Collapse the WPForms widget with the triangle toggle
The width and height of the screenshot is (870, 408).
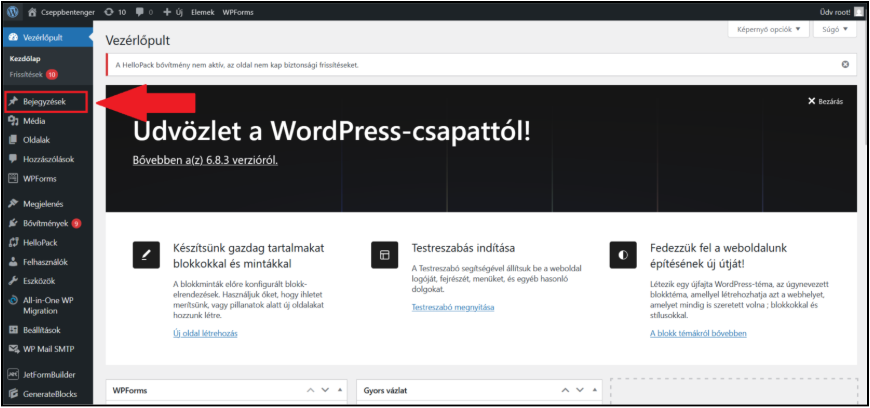pyautogui.click(x=341, y=390)
